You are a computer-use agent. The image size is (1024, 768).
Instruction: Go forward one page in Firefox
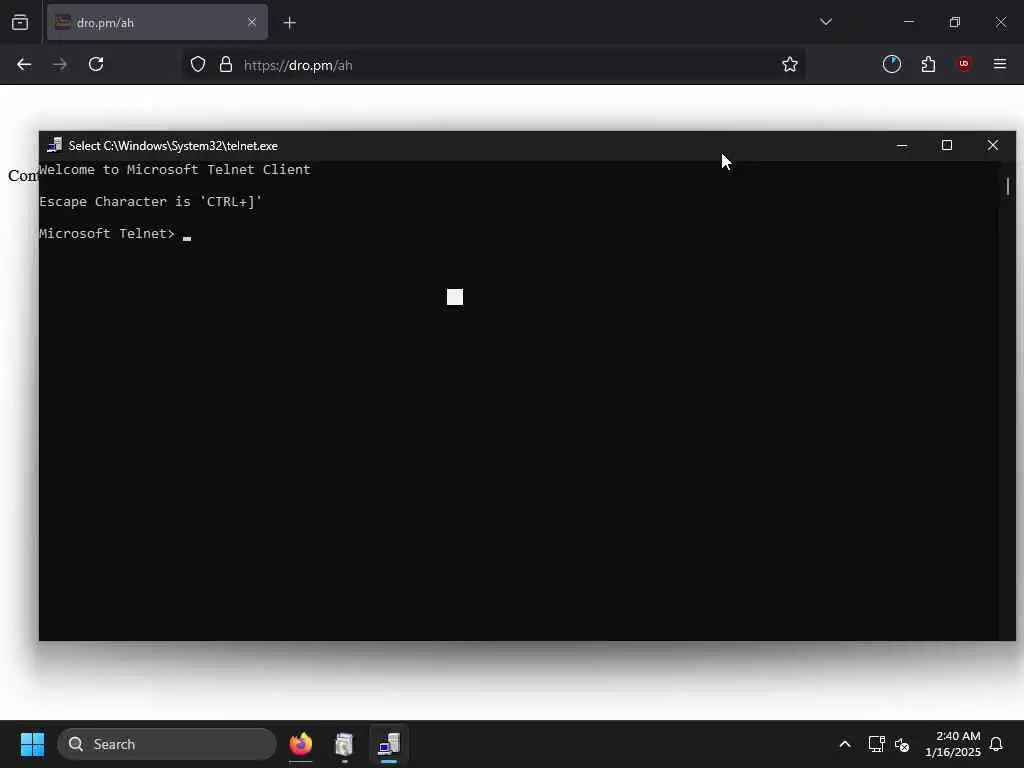[x=60, y=65]
